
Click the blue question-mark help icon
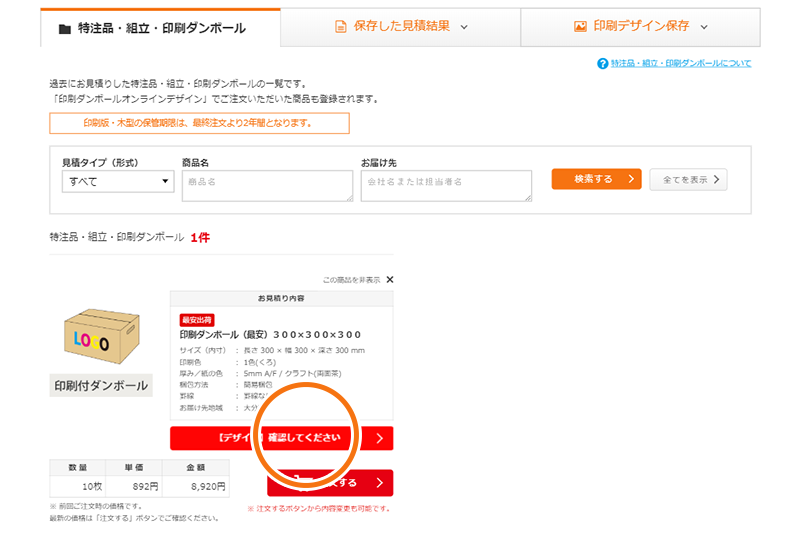(603, 63)
